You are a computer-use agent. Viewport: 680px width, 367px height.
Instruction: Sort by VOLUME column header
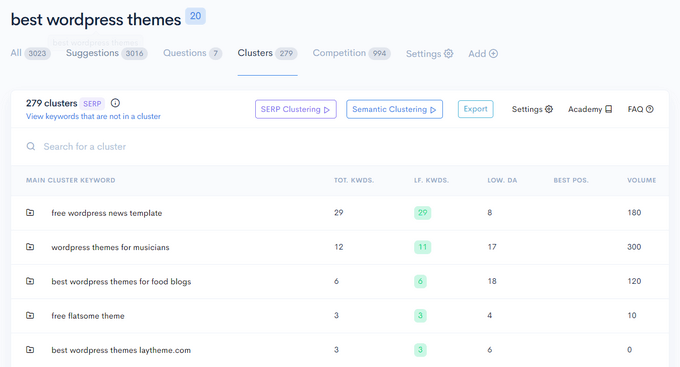(x=642, y=180)
